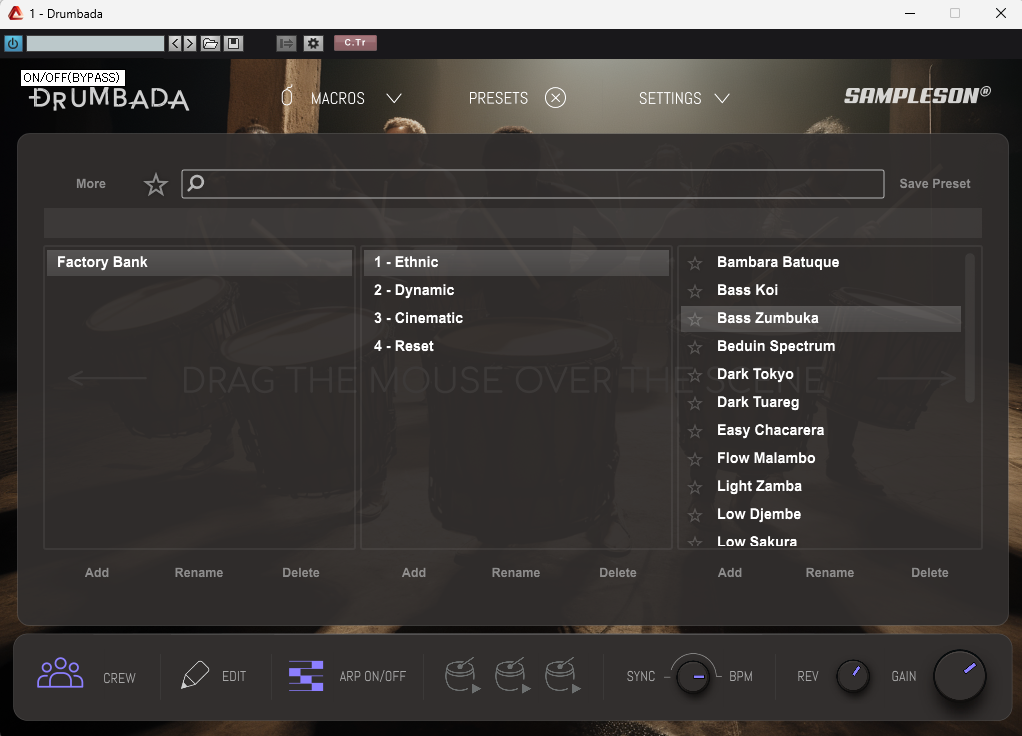Go to next preset with right arrow
The width and height of the screenshot is (1022, 736).
tap(190, 43)
